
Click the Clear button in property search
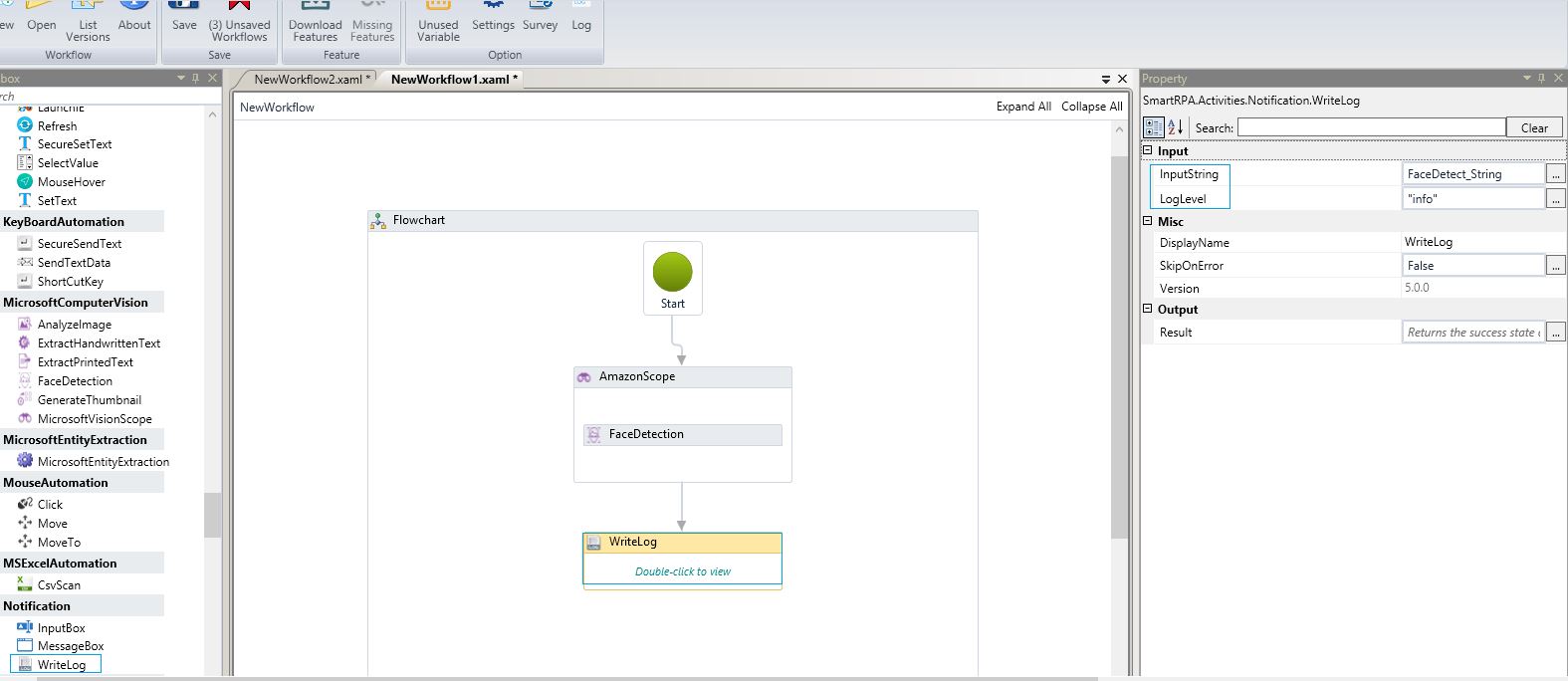point(1533,127)
